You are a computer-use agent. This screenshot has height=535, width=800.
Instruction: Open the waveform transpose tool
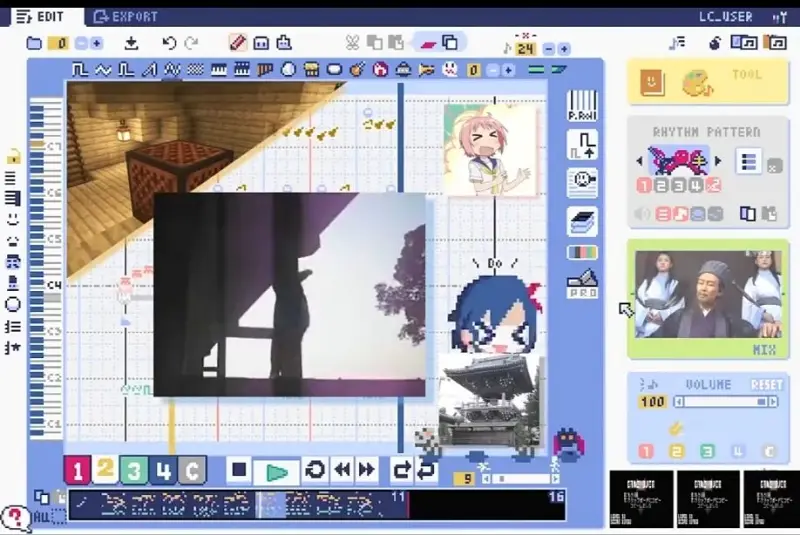582,145
